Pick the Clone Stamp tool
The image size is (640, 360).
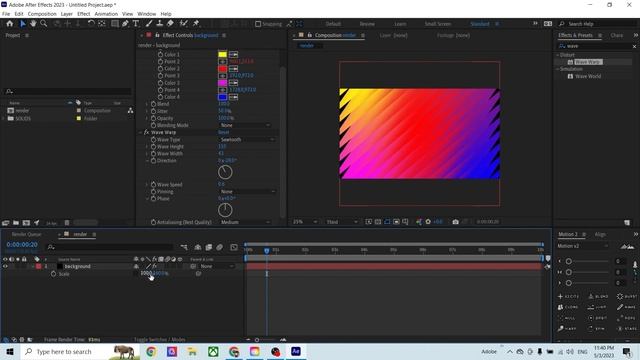pyautogui.click(x=160, y=24)
